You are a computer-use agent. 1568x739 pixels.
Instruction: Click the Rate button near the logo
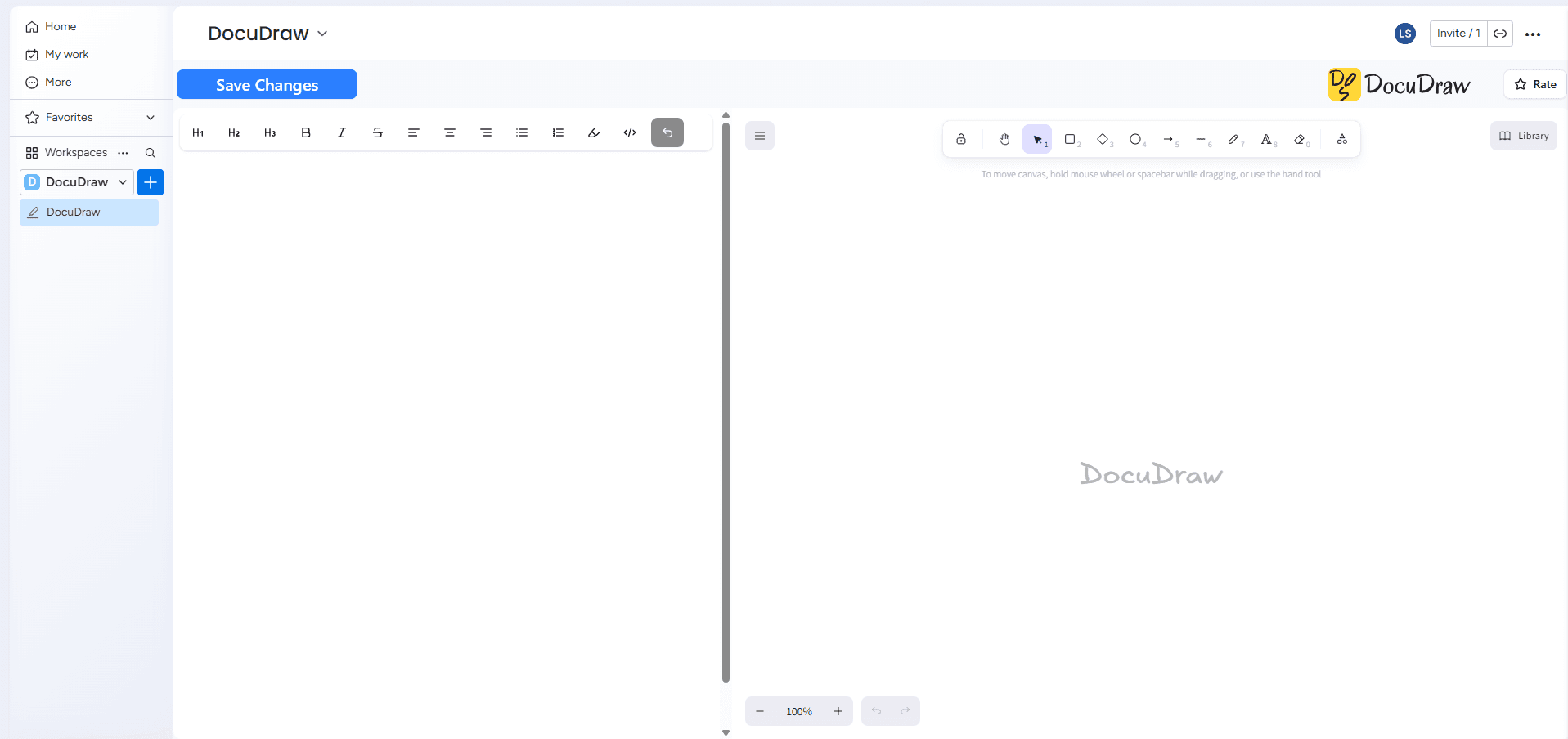(x=1534, y=84)
